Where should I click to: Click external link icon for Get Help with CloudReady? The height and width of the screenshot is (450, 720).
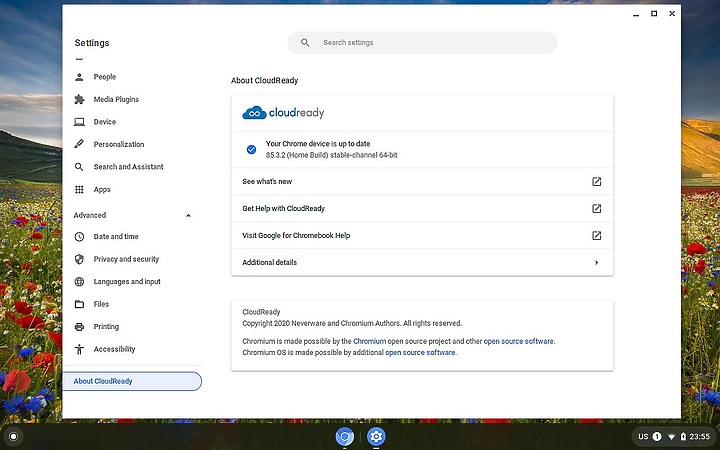pyautogui.click(x=596, y=208)
